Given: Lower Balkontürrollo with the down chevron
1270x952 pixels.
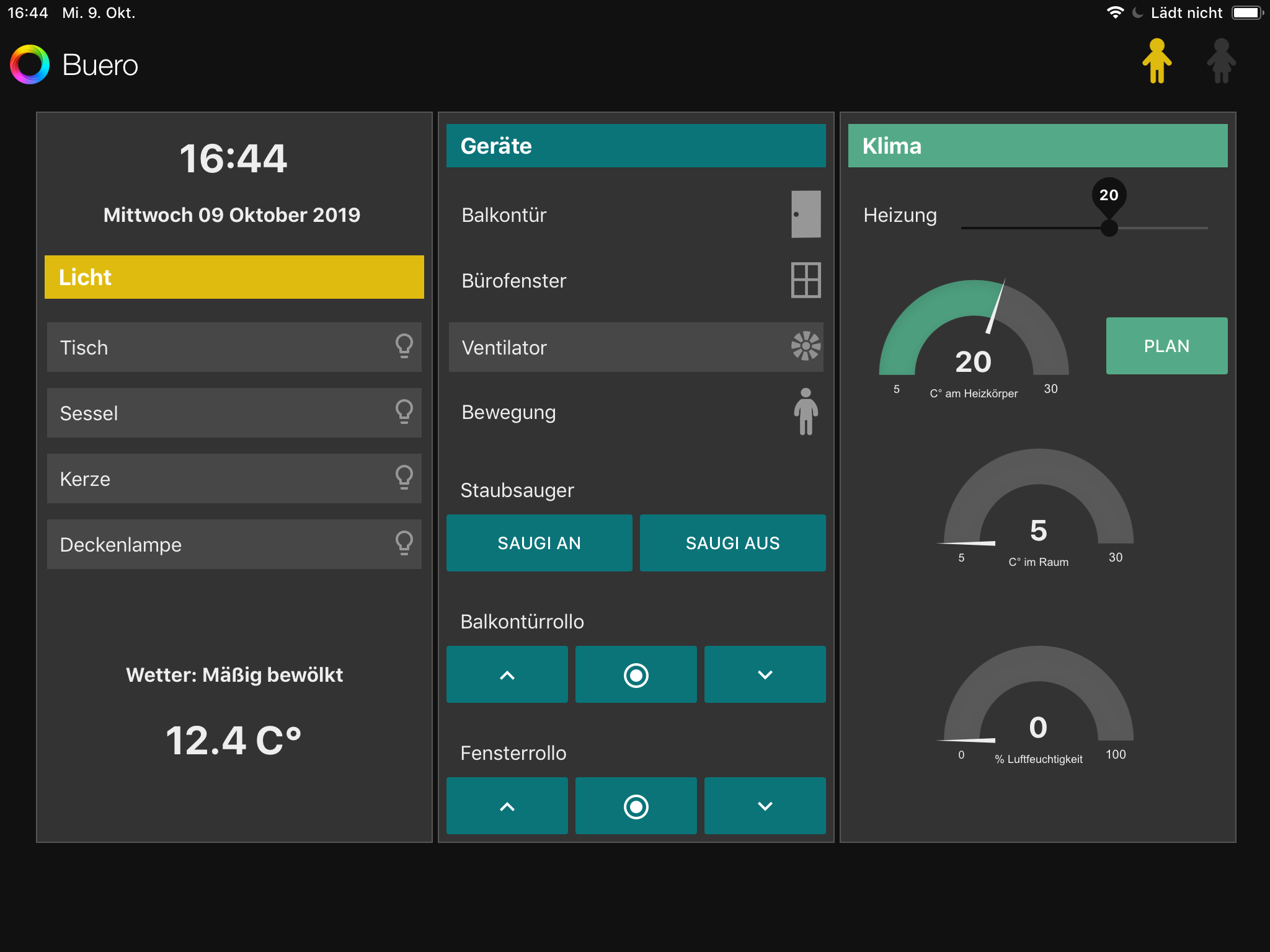Looking at the screenshot, I should 765,674.
